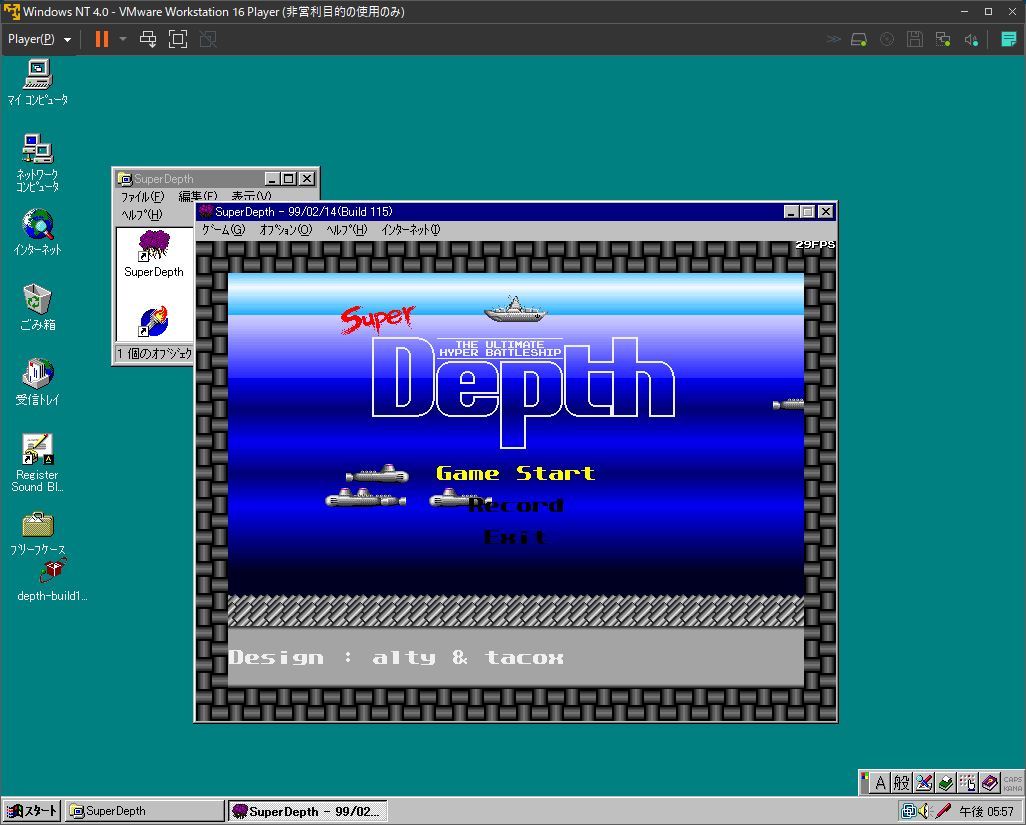Viewport: 1026px width, 825px height.
Task: Select the Register Sound Bl... desktop shortcut
Action: coord(37,463)
